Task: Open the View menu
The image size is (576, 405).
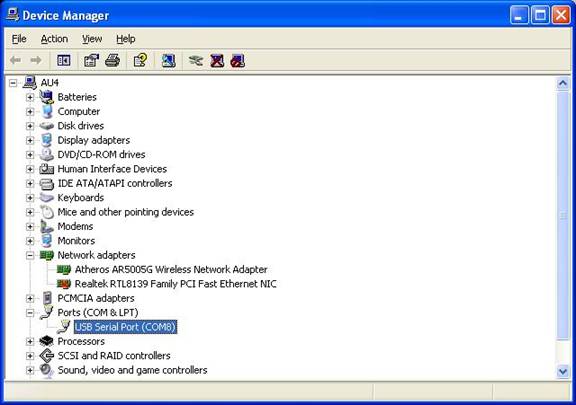Action: click(92, 39)
